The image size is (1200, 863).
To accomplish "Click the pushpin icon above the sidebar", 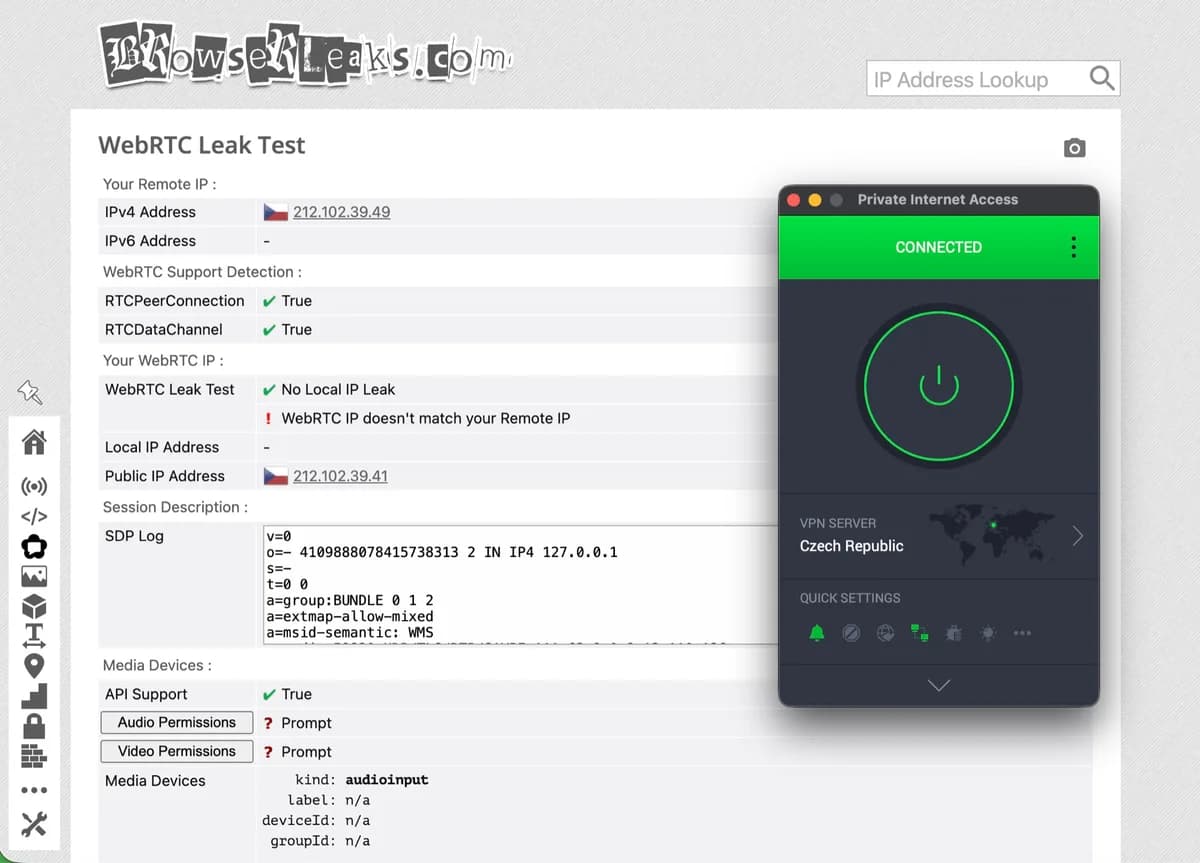I will (x=30, y=393).
